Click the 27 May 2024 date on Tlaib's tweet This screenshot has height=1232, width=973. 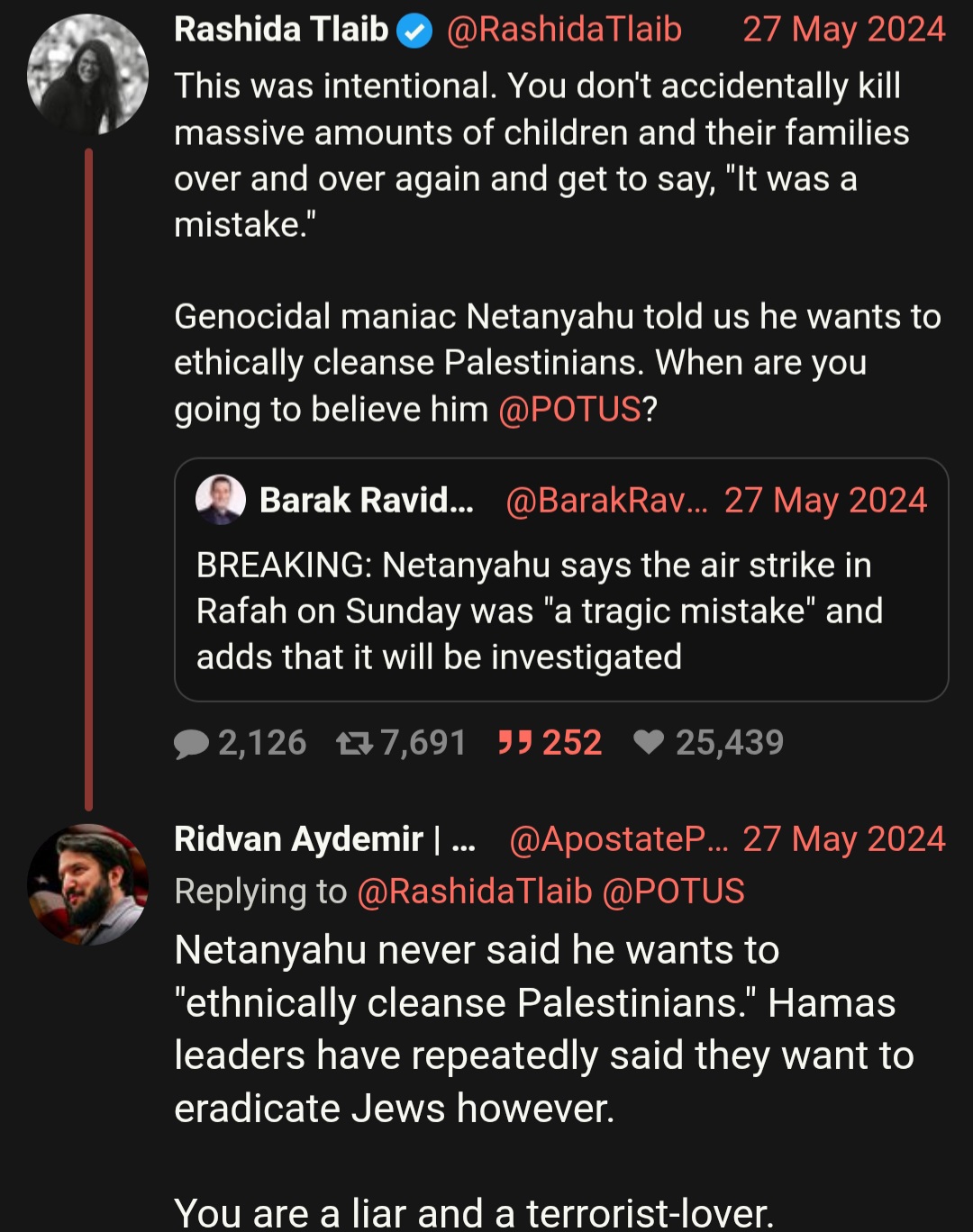coord(844,30)
